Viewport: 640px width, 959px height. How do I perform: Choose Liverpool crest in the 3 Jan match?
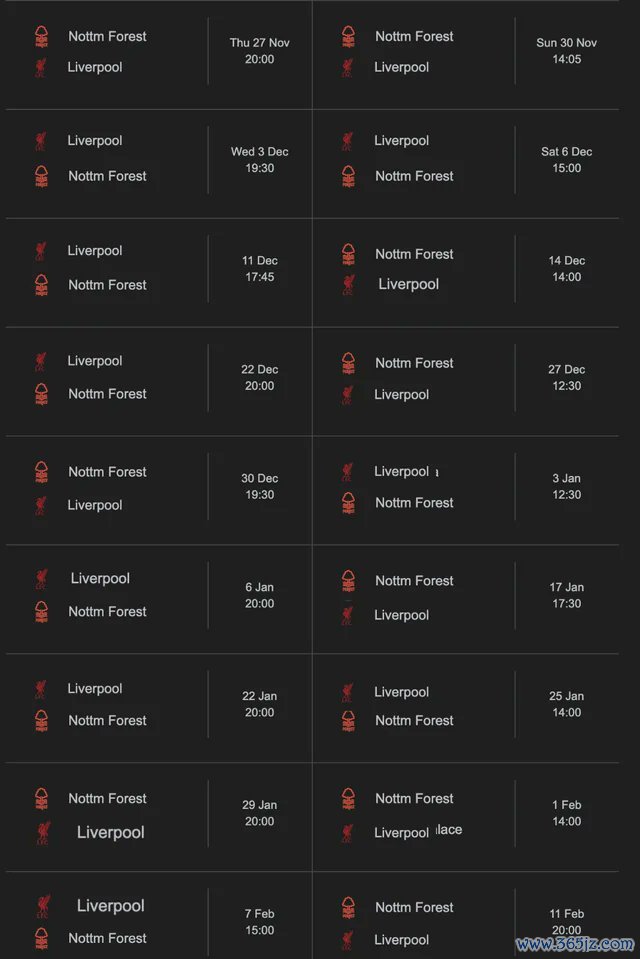click(347, 472)
